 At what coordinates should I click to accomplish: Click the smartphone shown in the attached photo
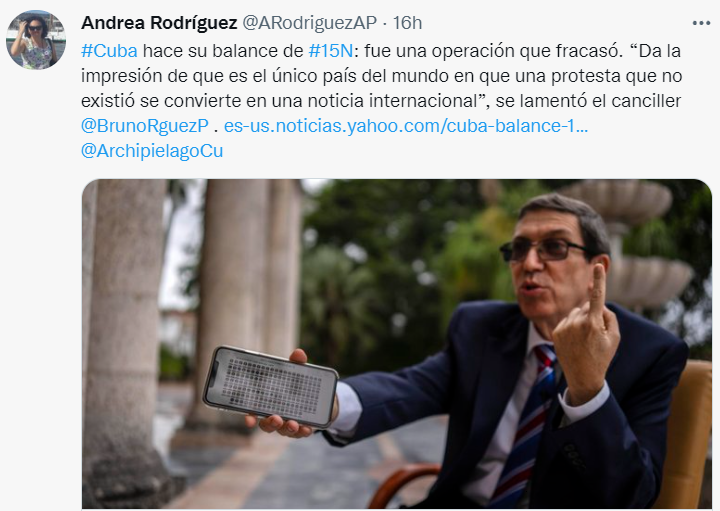(271, 387)
